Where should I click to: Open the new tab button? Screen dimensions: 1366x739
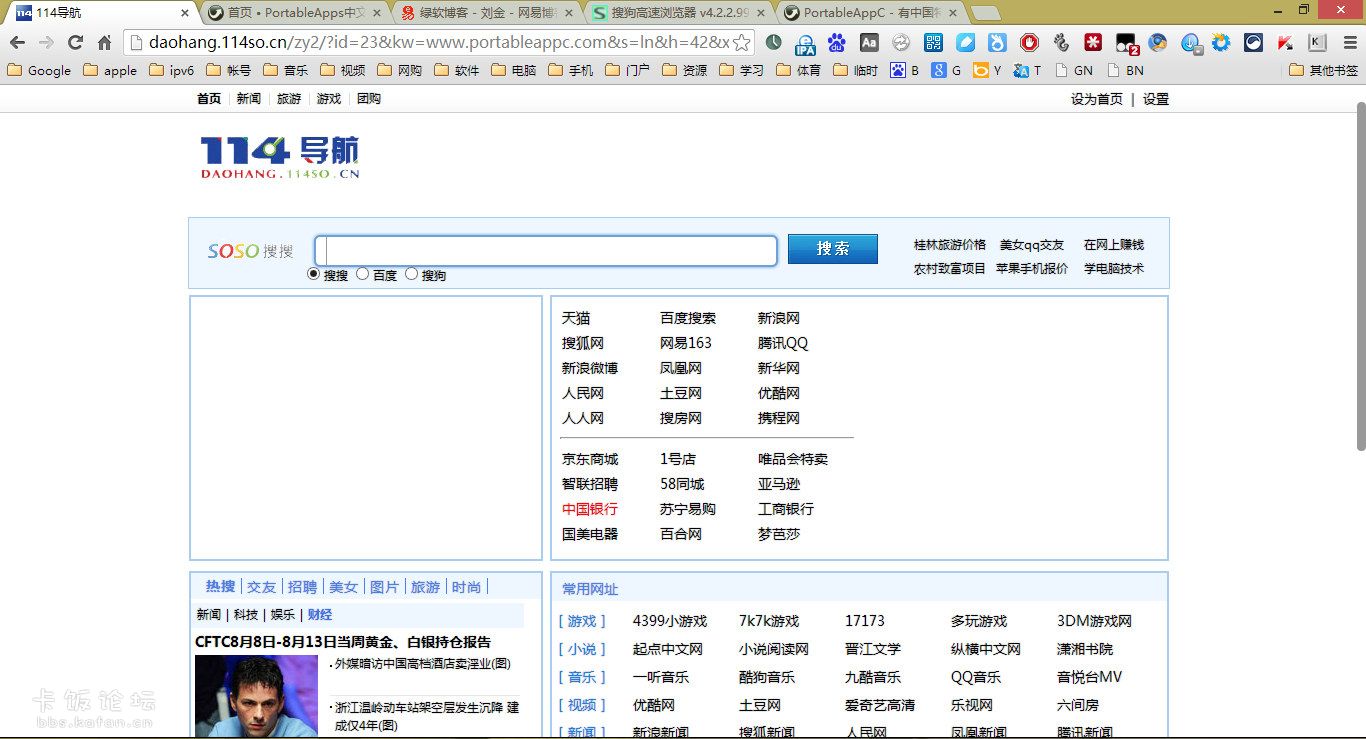pos(985,13)
